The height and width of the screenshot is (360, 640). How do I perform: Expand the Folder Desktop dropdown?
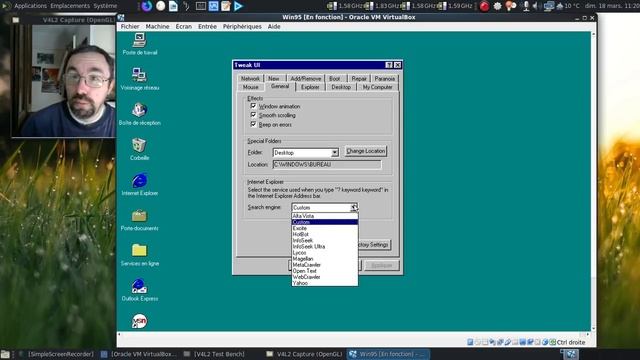335,153
